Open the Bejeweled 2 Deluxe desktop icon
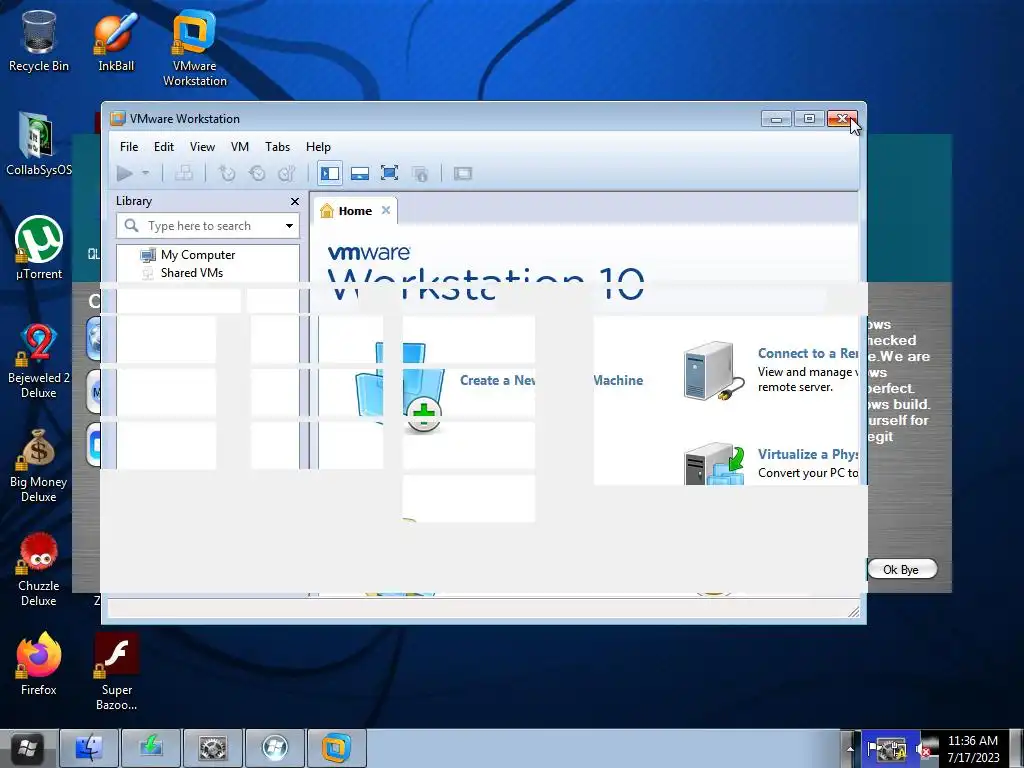This screenshot has width=1024, height=768. 39,361
